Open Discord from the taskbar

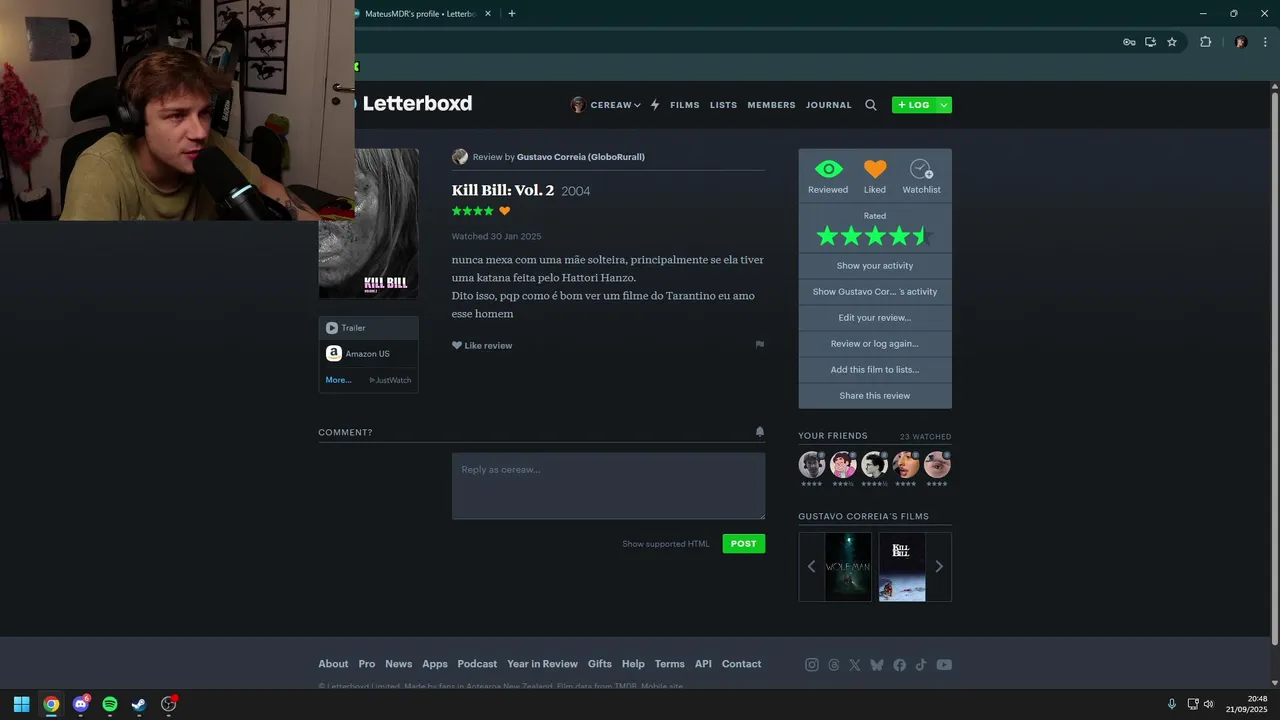point(81,704)
